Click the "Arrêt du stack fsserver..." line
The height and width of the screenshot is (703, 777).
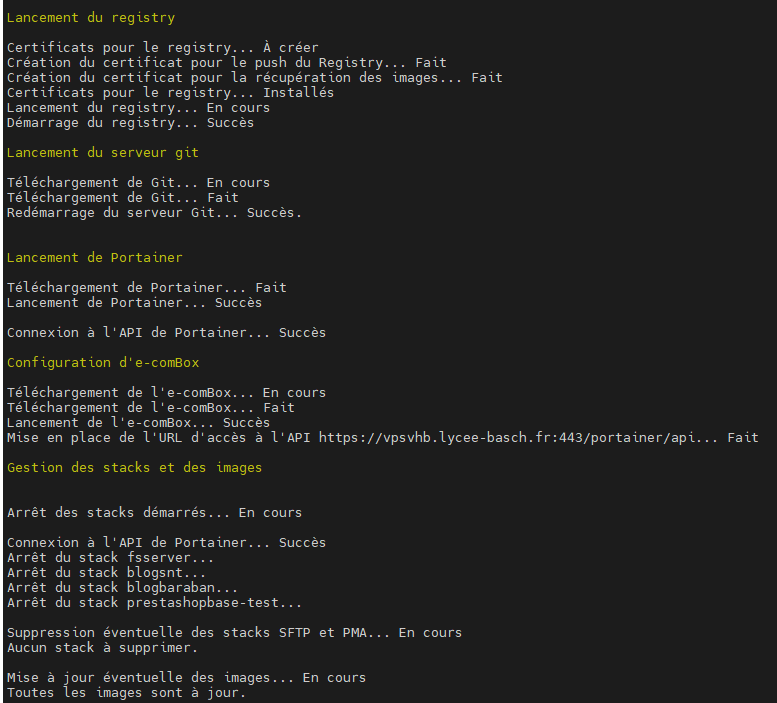[x=111, y=558]
